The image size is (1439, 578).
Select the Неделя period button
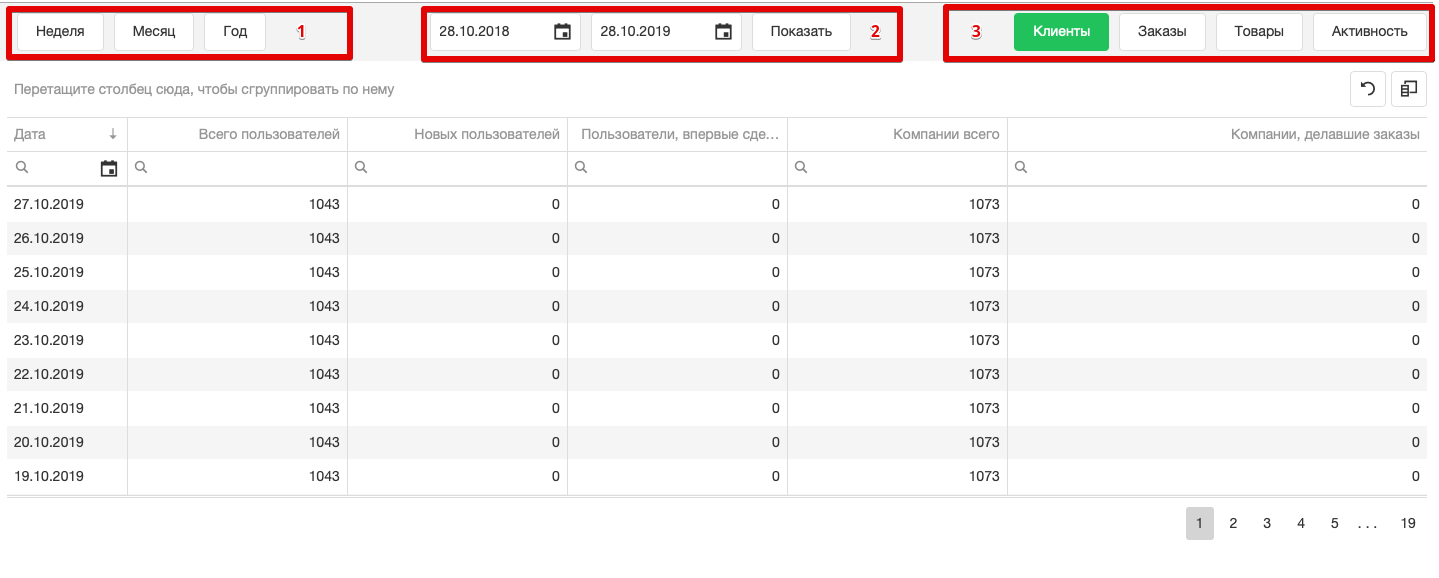[x=60, y=32]
